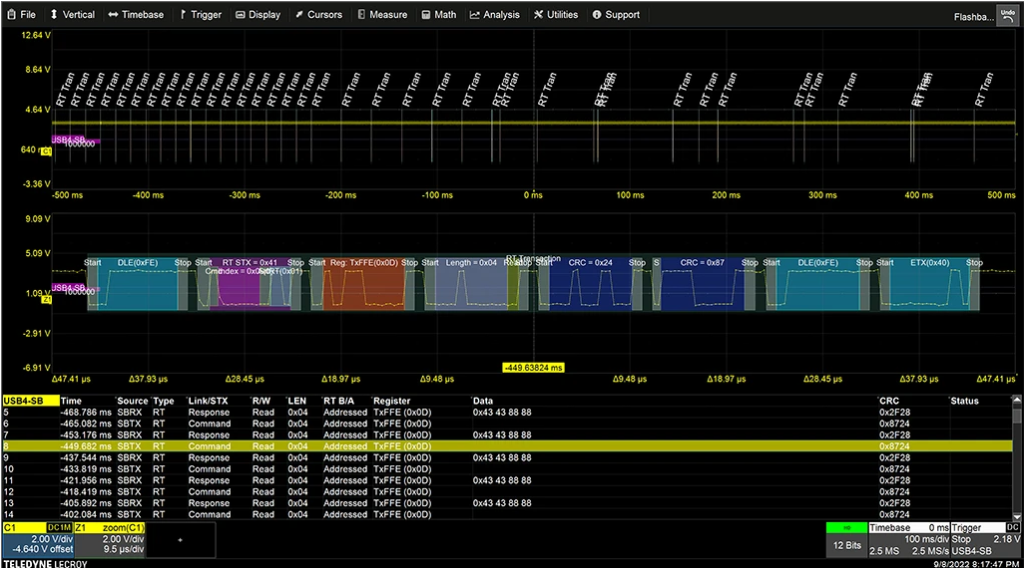Open the Vertical menu
The width and height of the screenshot is (1024, 568).
(x=72, y=14)
